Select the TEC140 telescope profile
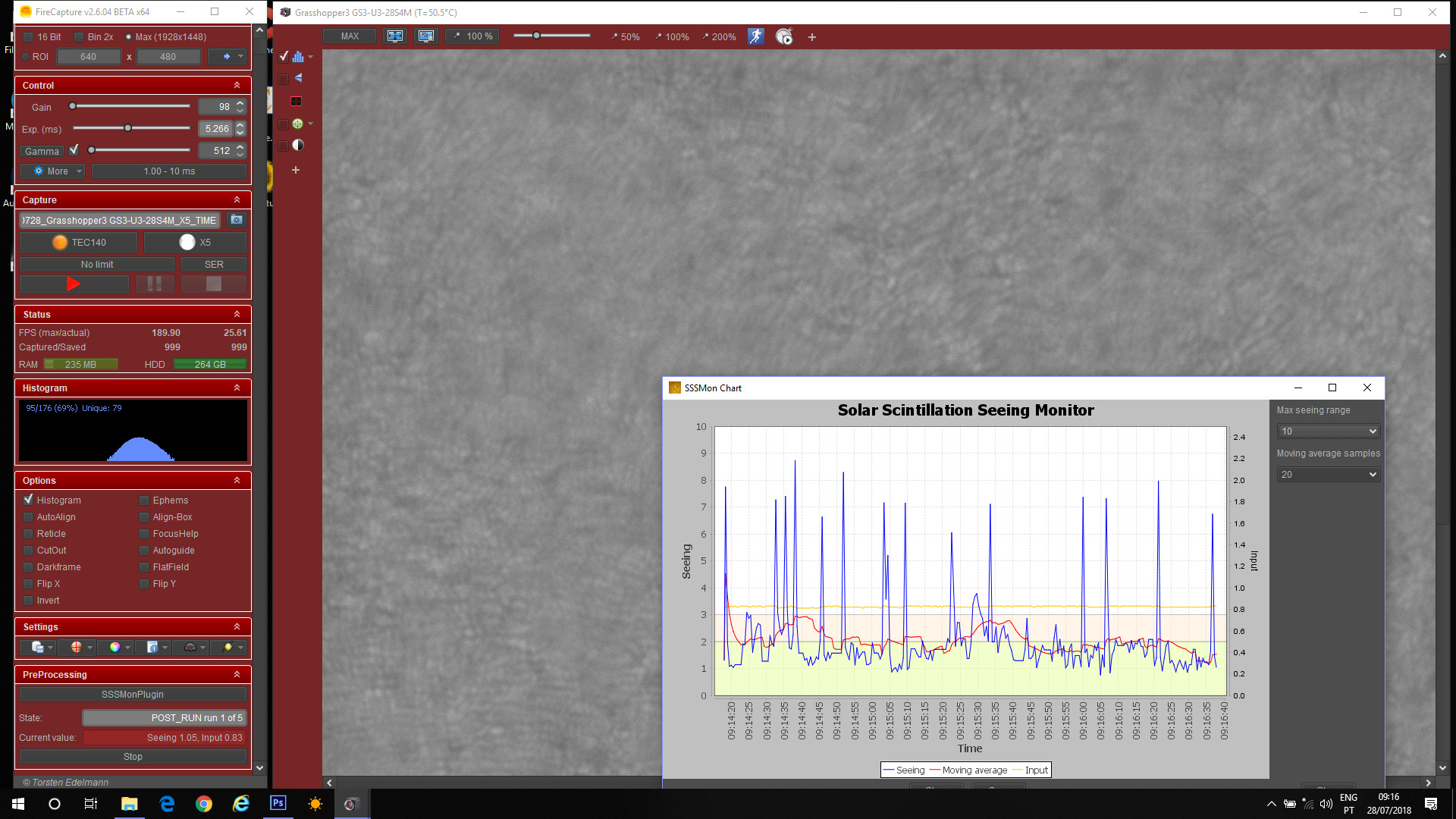The image size is (1456, 819). click(x=78, y=243)
